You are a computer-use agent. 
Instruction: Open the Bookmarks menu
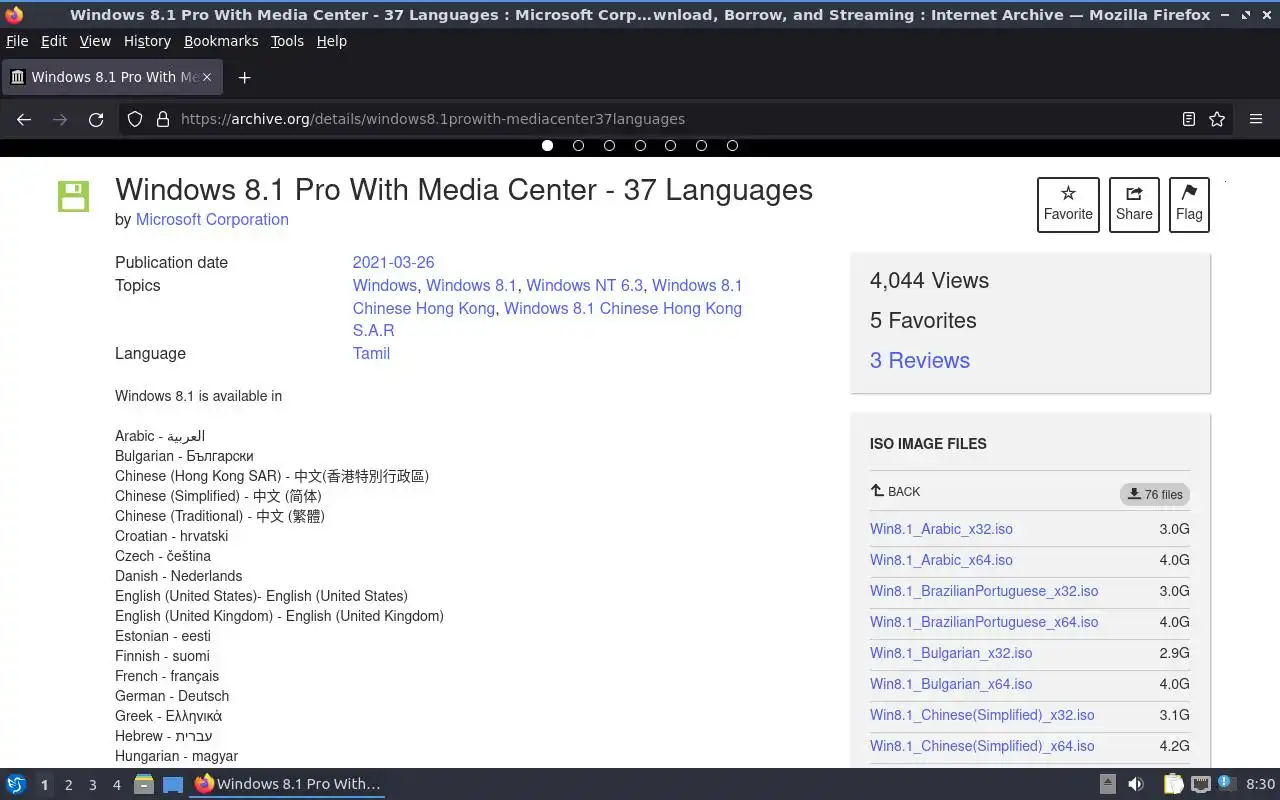tap(221, 41)
